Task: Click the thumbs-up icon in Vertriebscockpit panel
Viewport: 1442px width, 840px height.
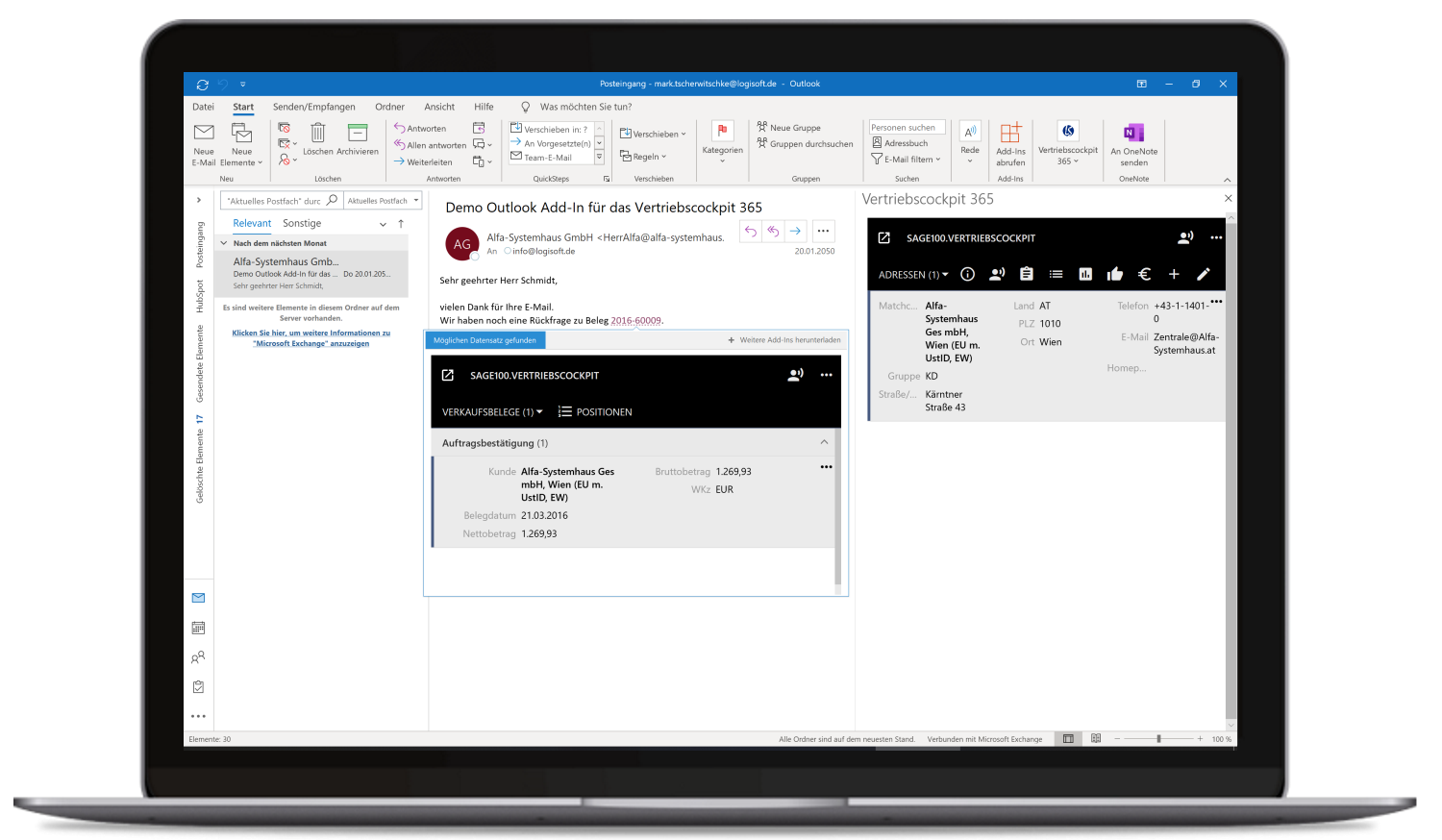Action: (1114, 274)
